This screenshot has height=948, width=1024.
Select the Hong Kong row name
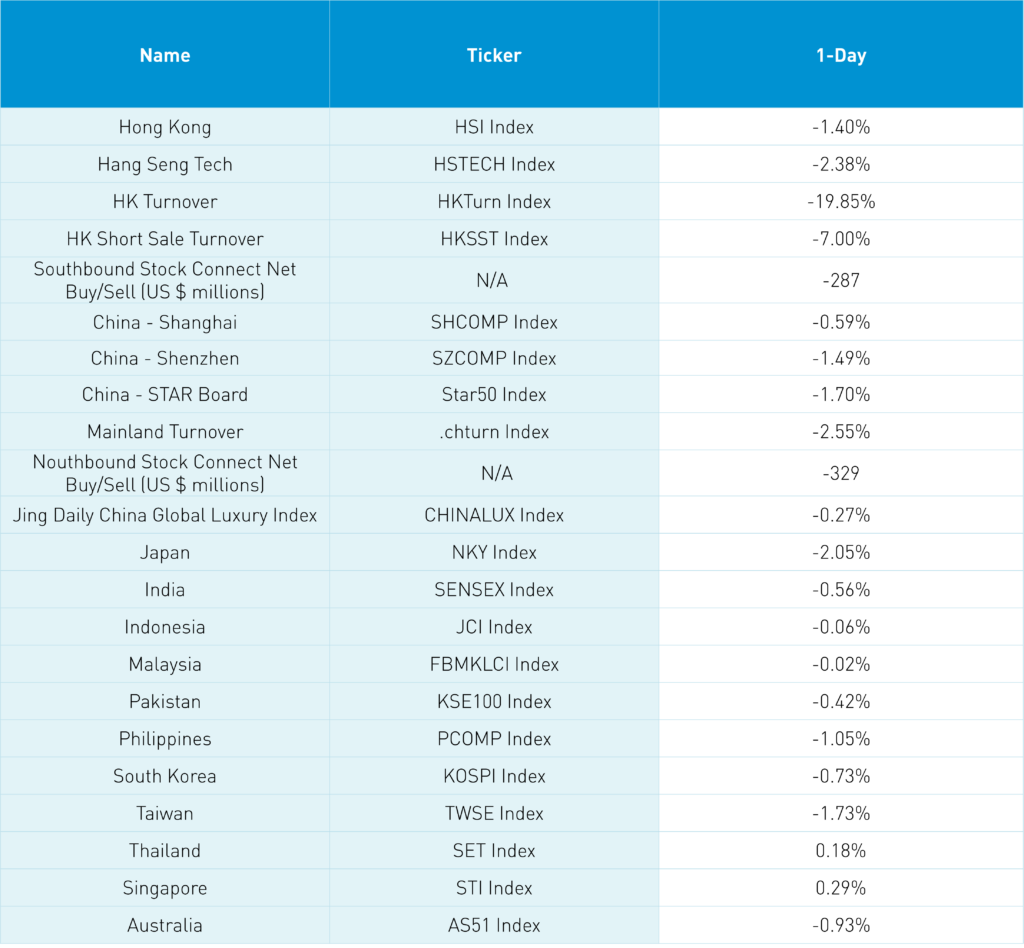point(165,127)
